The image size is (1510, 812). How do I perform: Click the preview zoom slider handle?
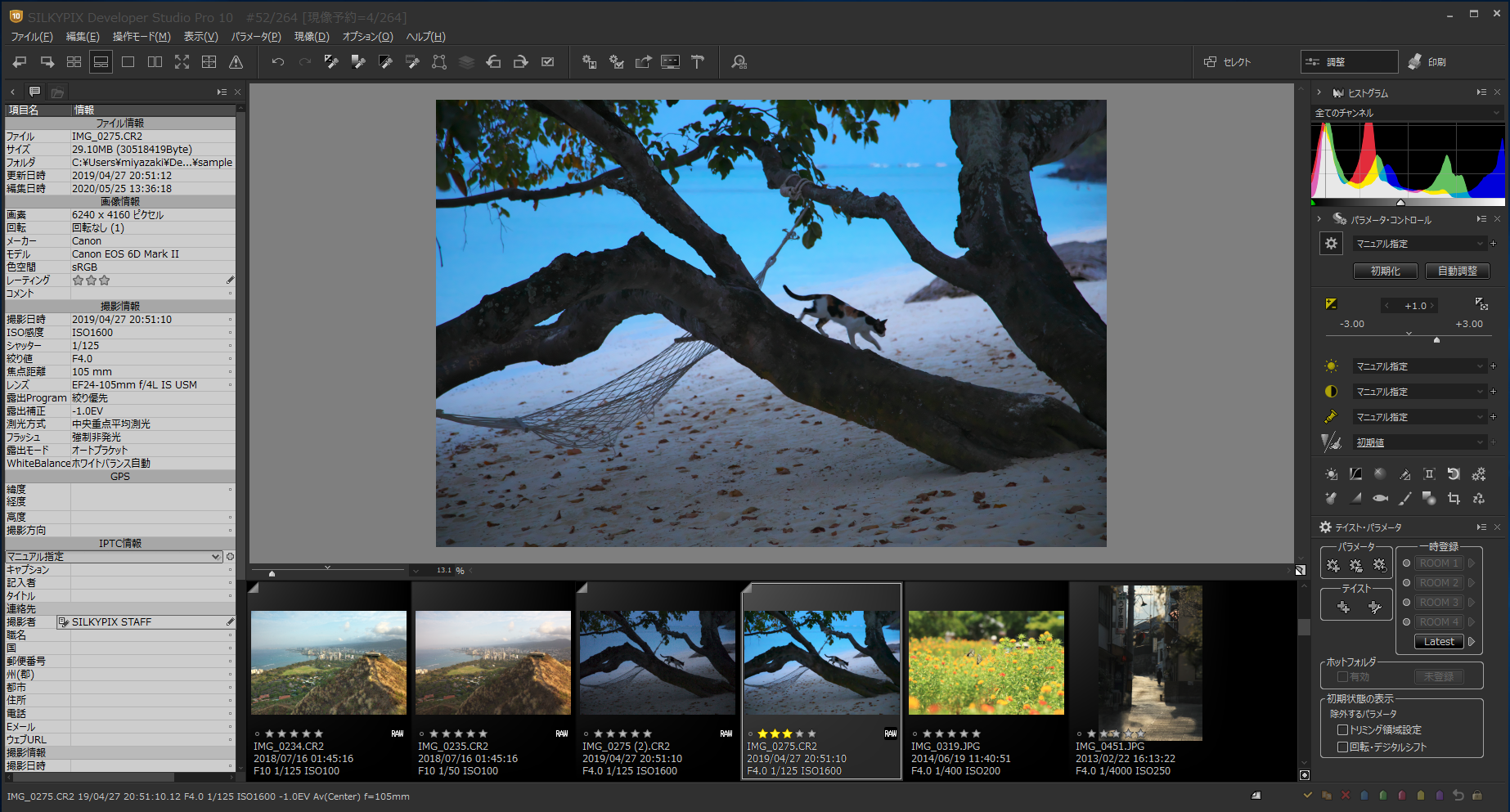coord(272,573)
